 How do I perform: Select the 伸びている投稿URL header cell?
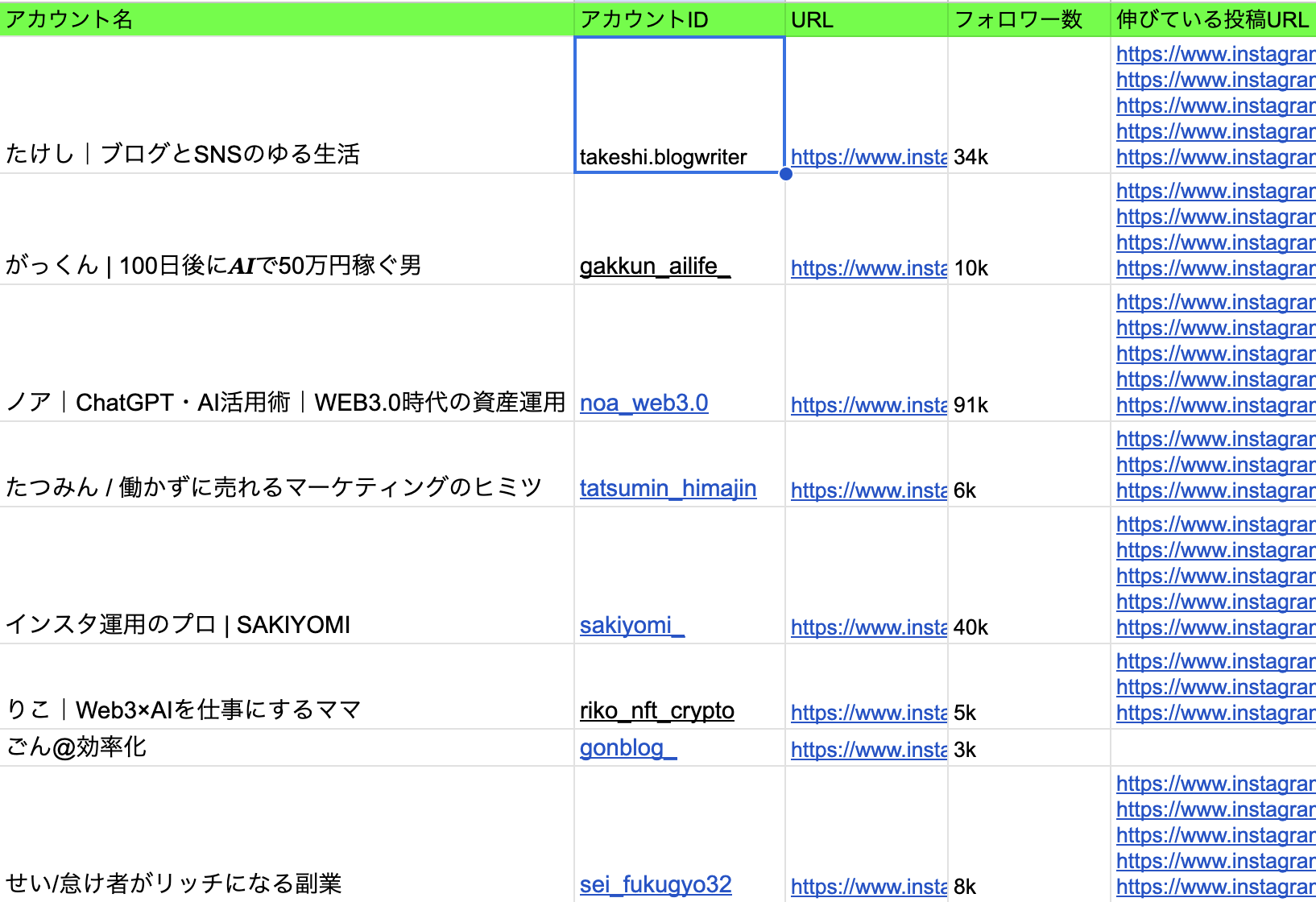point(1214,19)
